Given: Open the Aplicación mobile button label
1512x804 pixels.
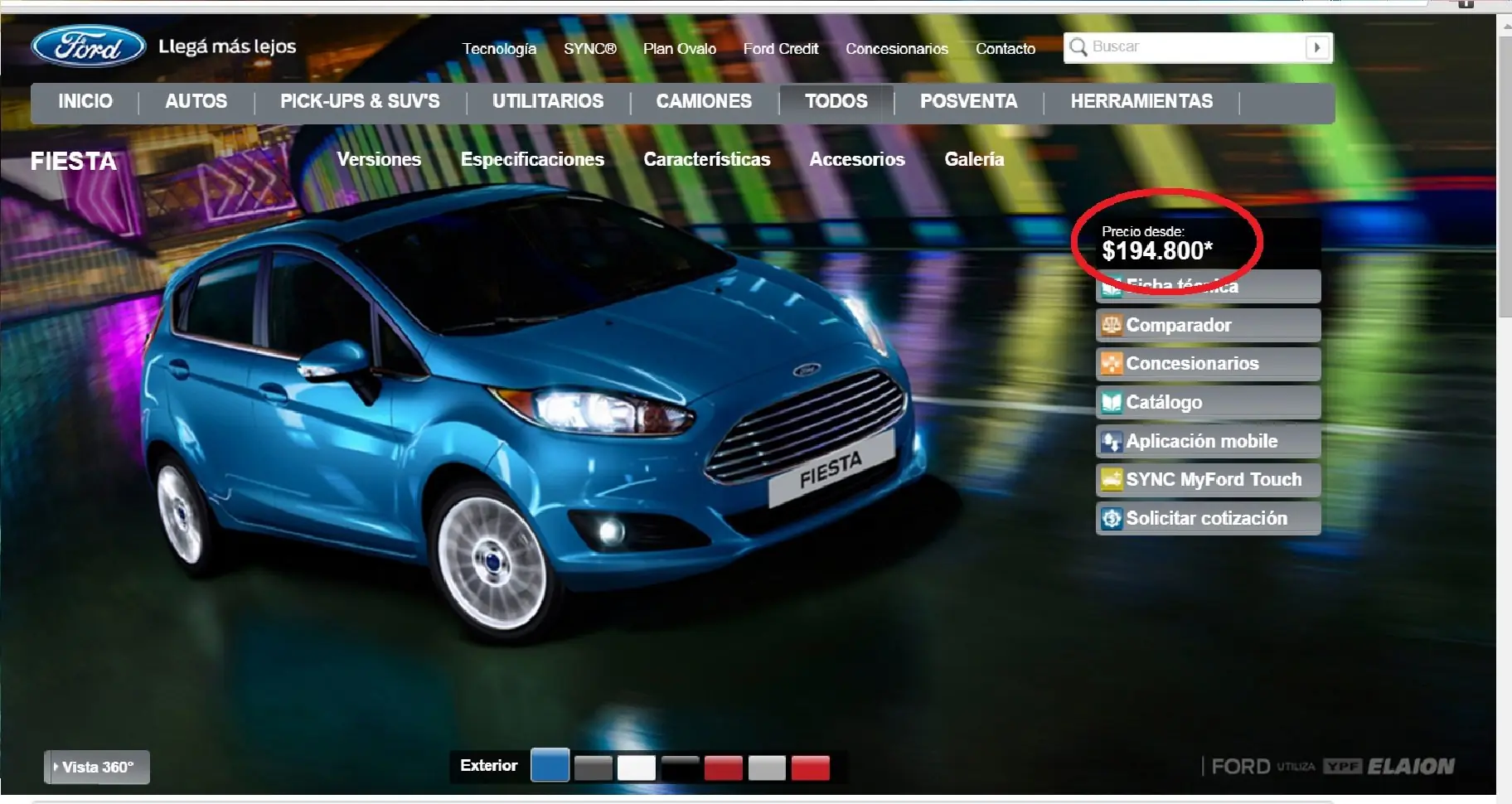Looking at the screenshot, I should click(x=1202, y=441).
